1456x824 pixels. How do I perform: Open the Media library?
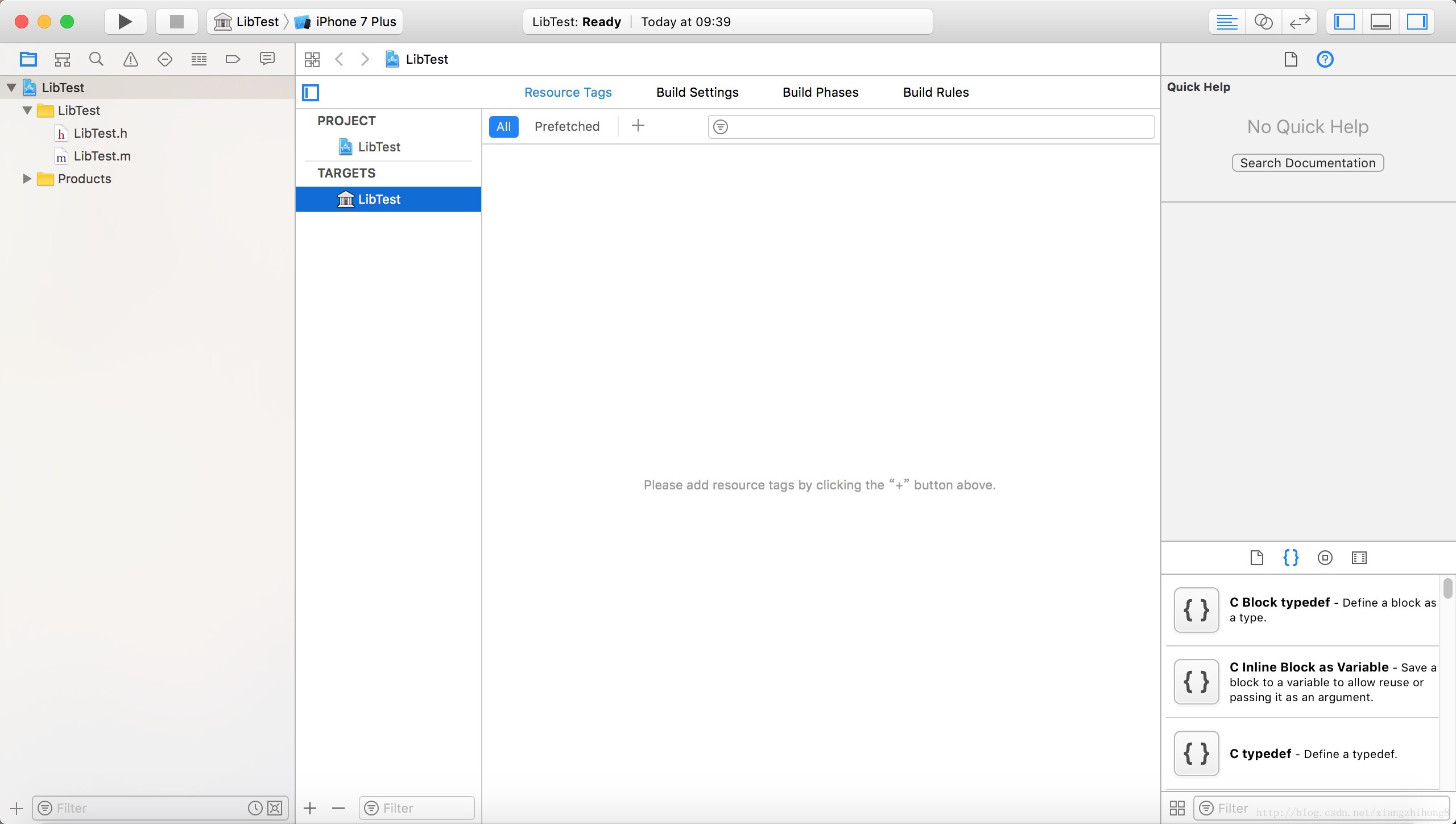(x=1359, y=558)
